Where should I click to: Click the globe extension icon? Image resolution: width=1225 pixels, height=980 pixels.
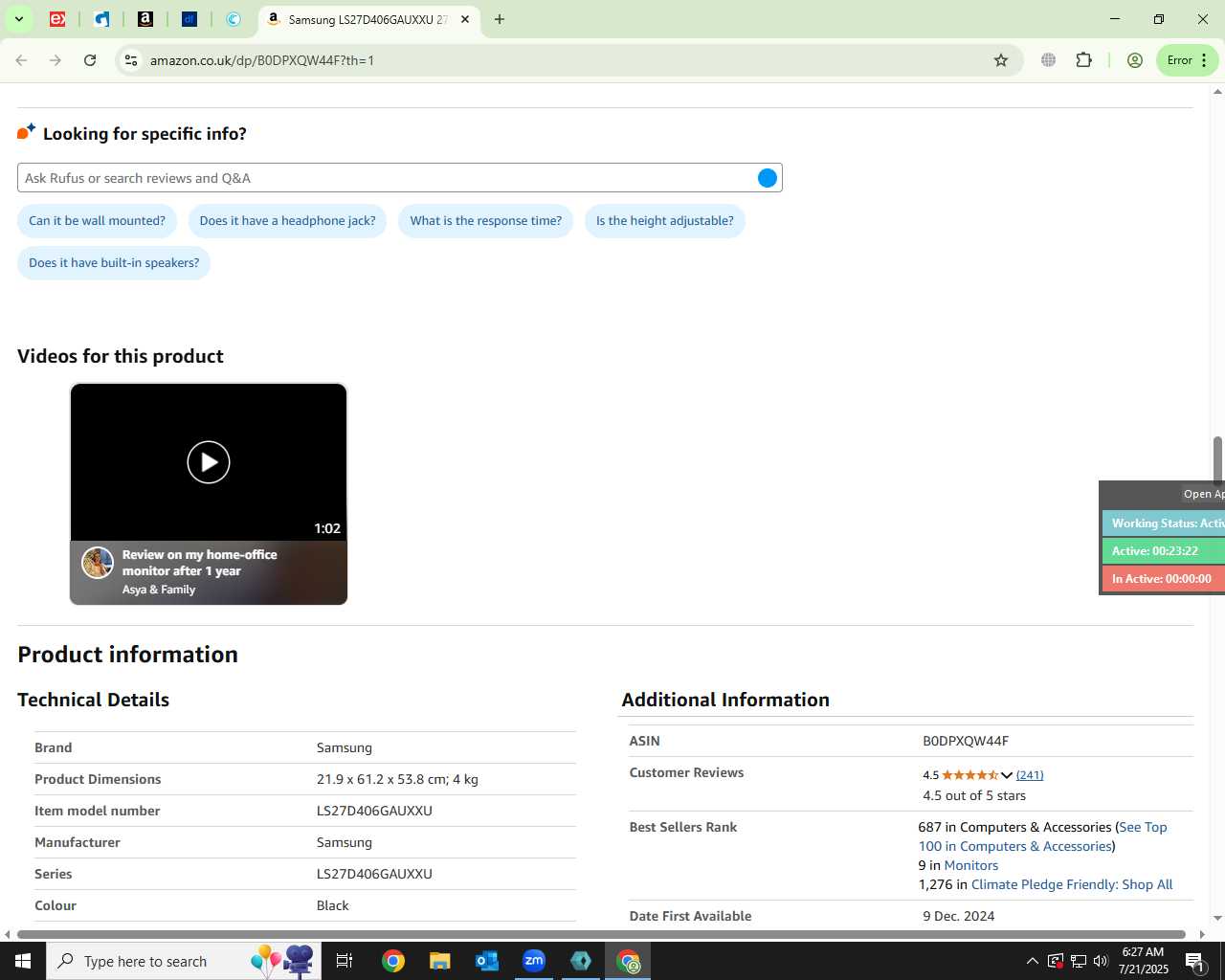tap(1048, 60)
